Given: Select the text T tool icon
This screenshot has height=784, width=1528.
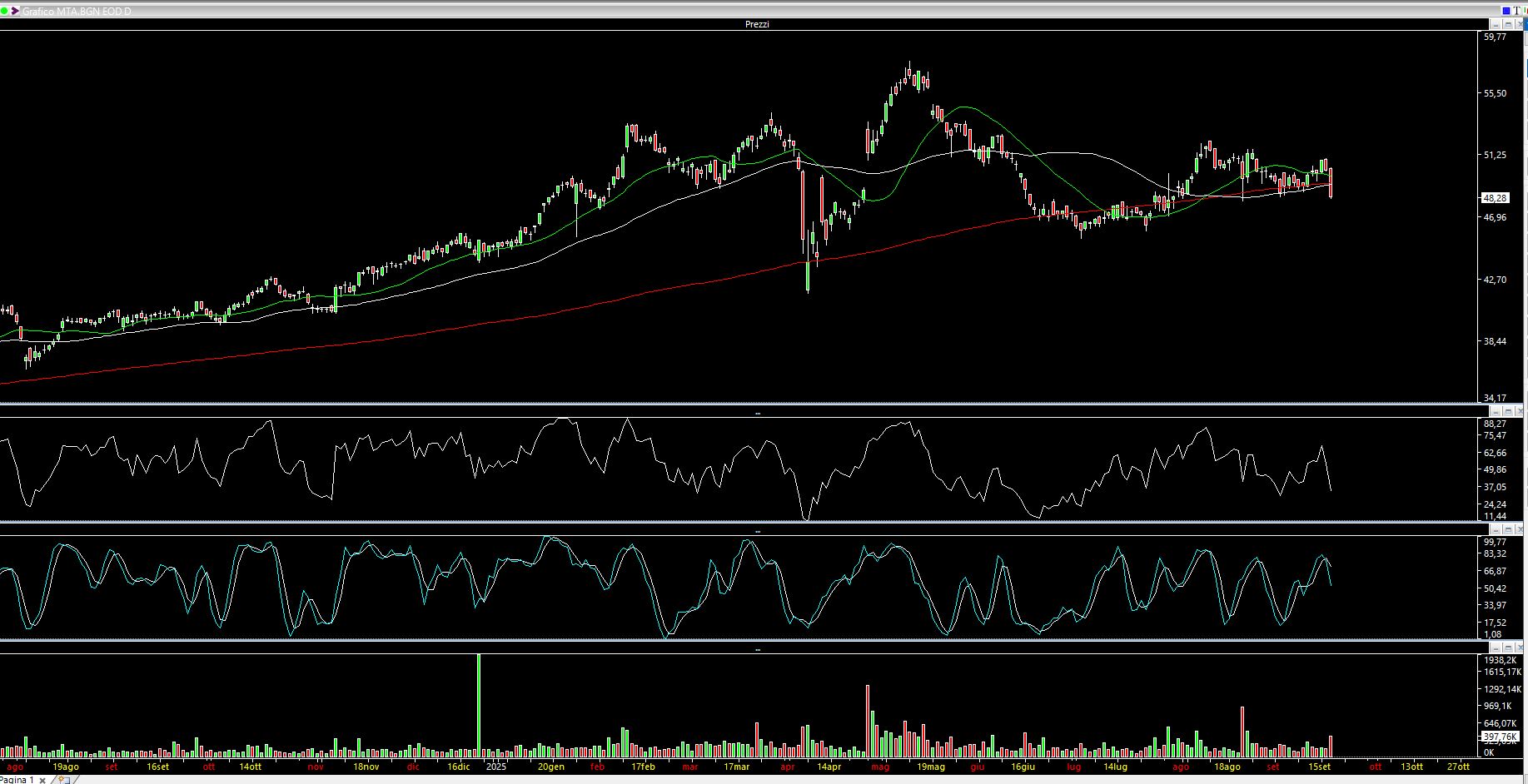Looking at the screenshot, I should [x=1516, y=11].
